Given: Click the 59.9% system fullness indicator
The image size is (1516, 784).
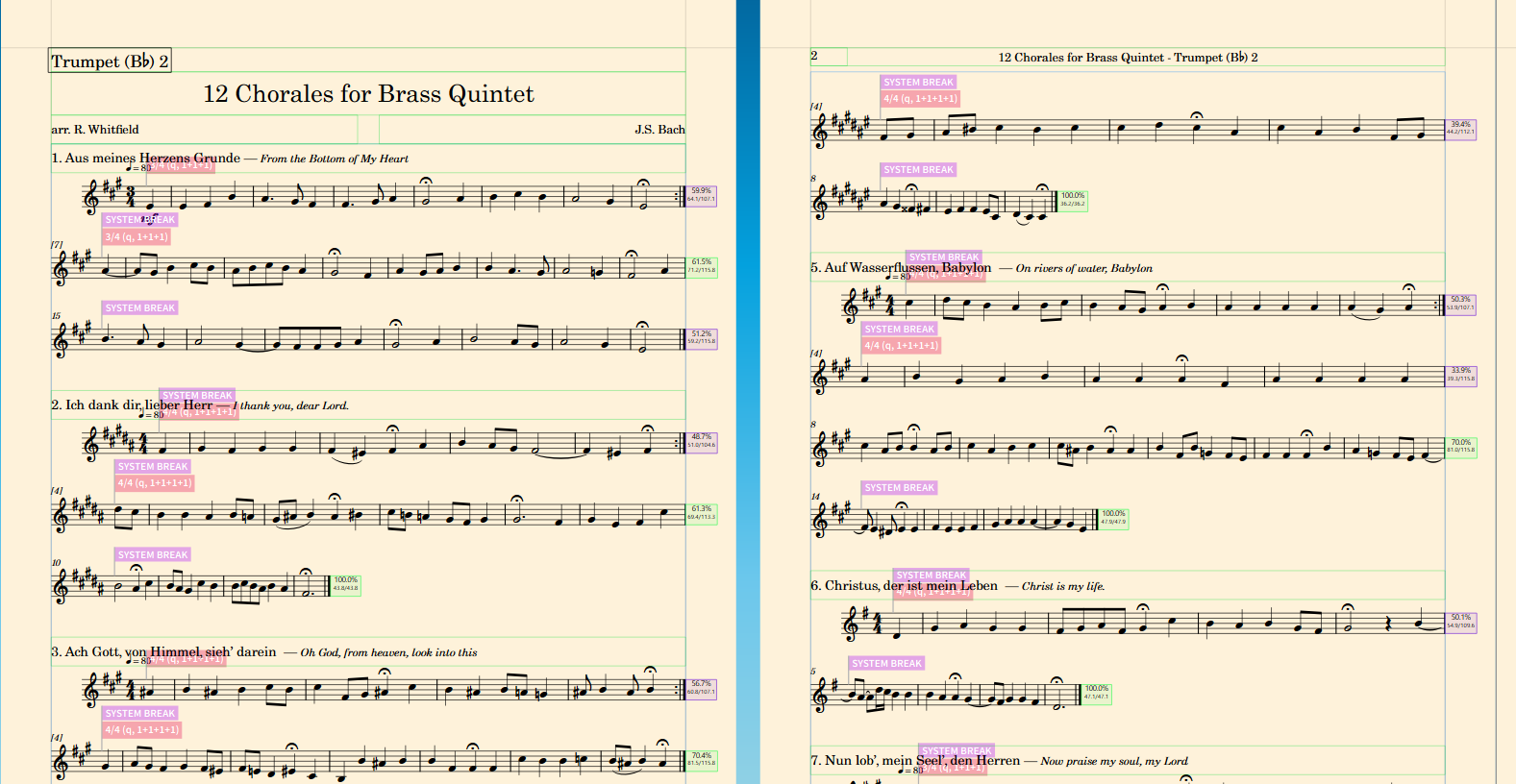Looking at the screenshot, I should click(701, 195).
